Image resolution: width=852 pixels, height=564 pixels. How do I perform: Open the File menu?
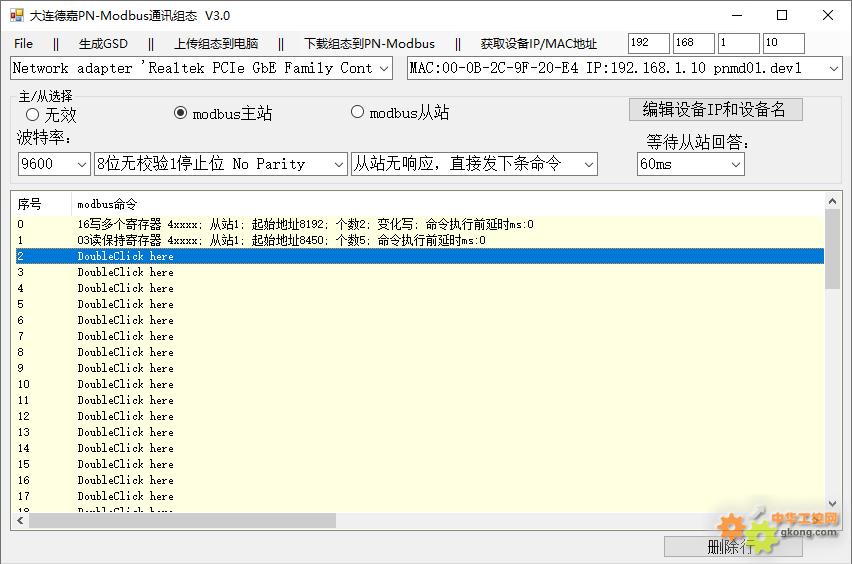point(24,44)
